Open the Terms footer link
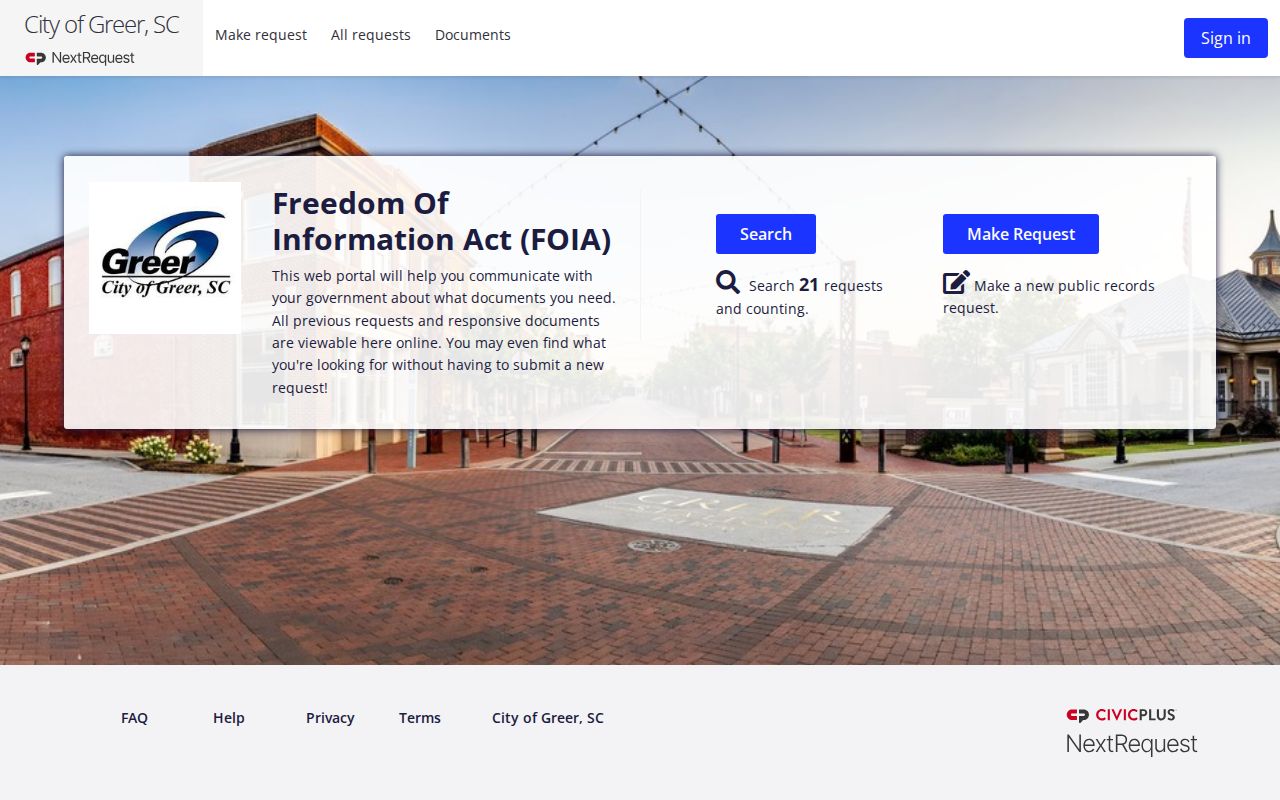Screen dimensions: 1280x800 pos(420,718)
